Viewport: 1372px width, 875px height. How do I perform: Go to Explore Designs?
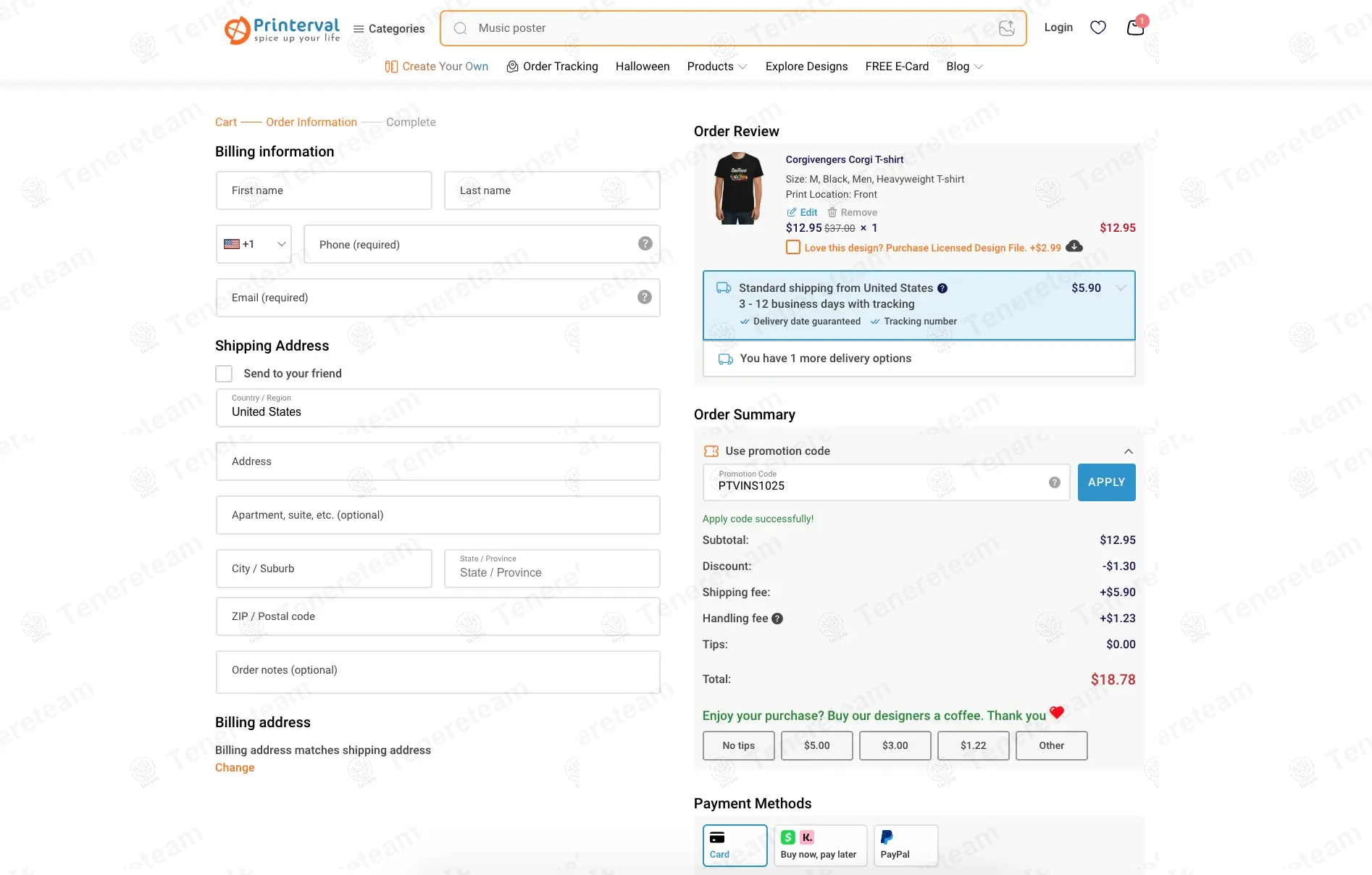[x=806, y=67]
